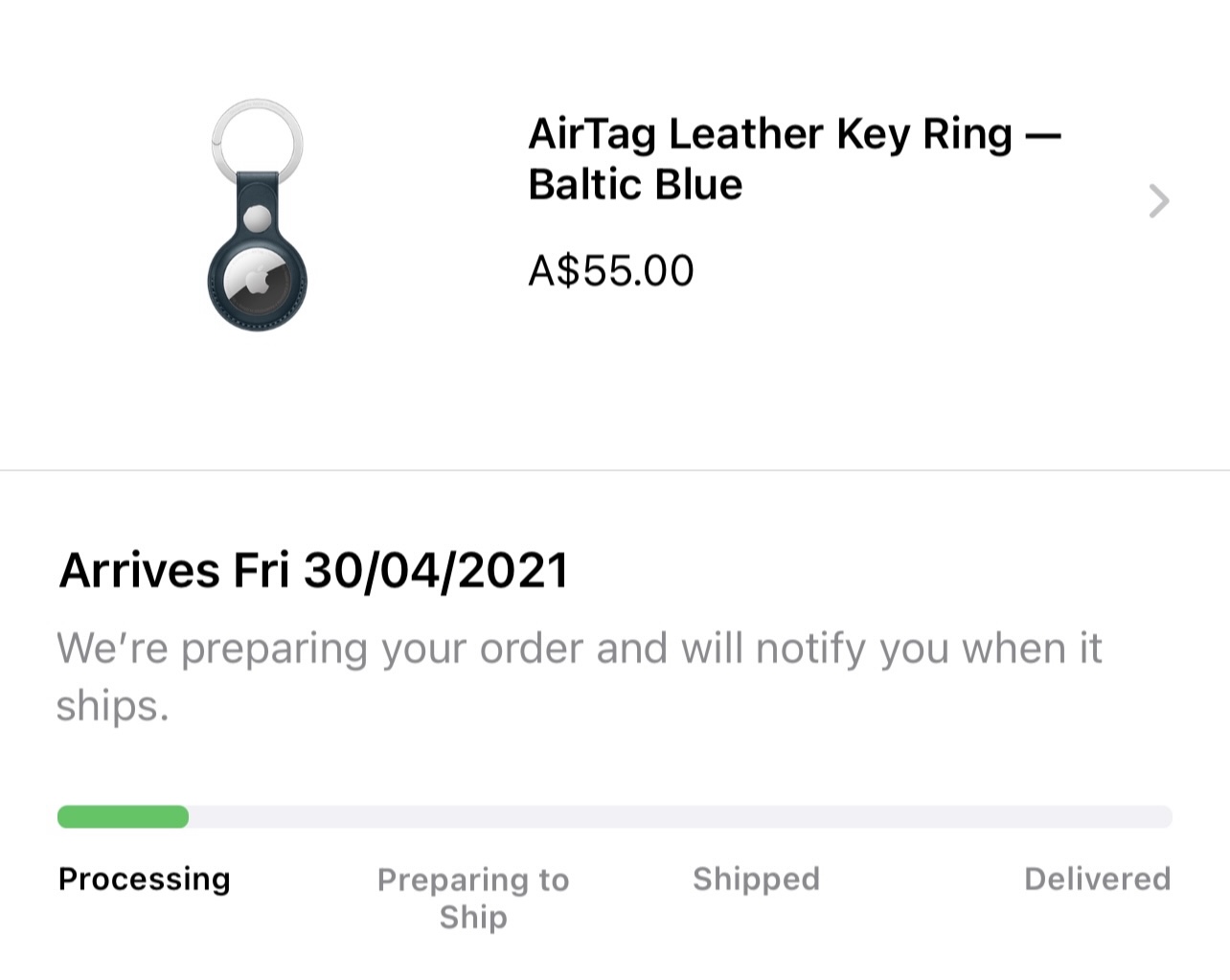
Task: Select the Arrives Fri heading
Action: (174, 571)
